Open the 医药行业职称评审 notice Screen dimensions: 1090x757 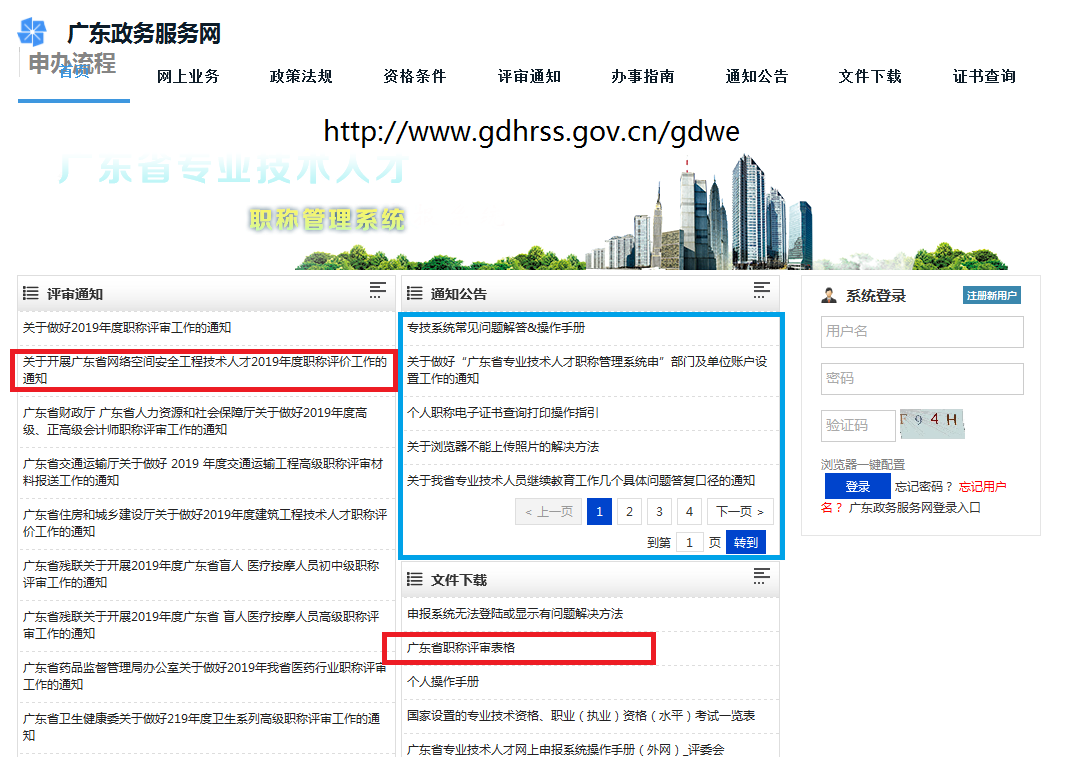tap(204, 676)
